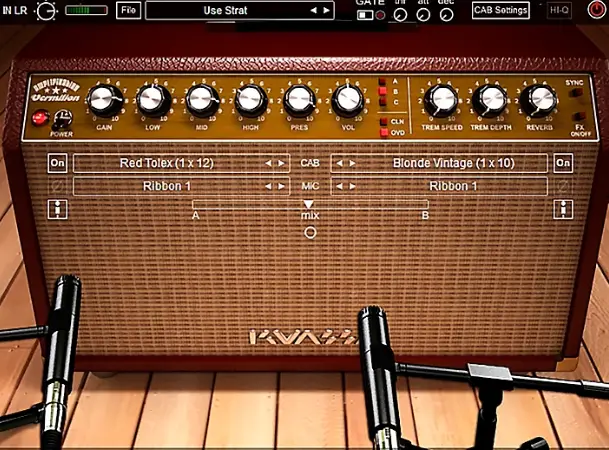Select previous cabinet for Blonde Vintage slot
The height and width of the screenshot is (450, 609).
340,163
